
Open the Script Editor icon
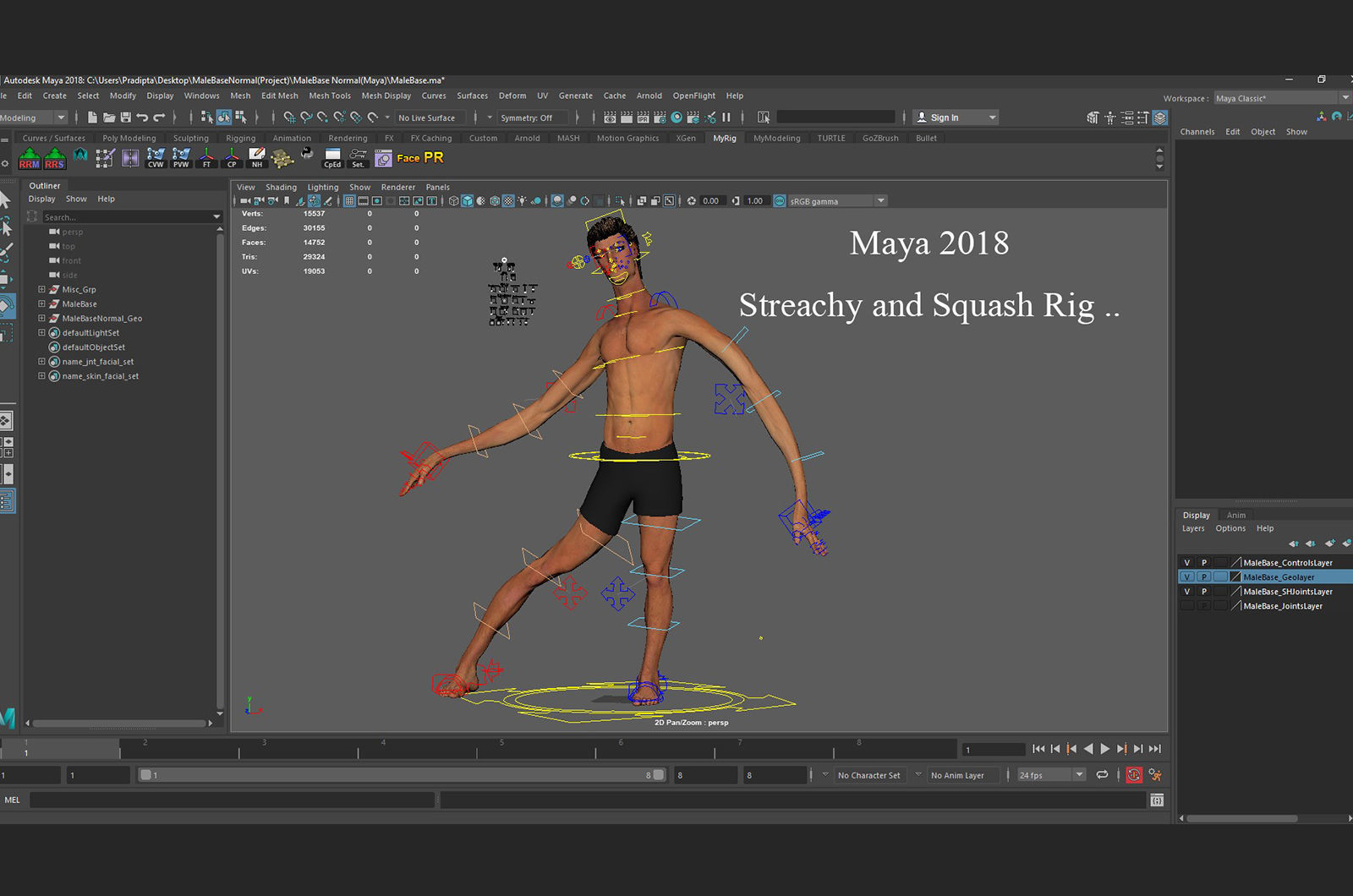click(1157, 800)
